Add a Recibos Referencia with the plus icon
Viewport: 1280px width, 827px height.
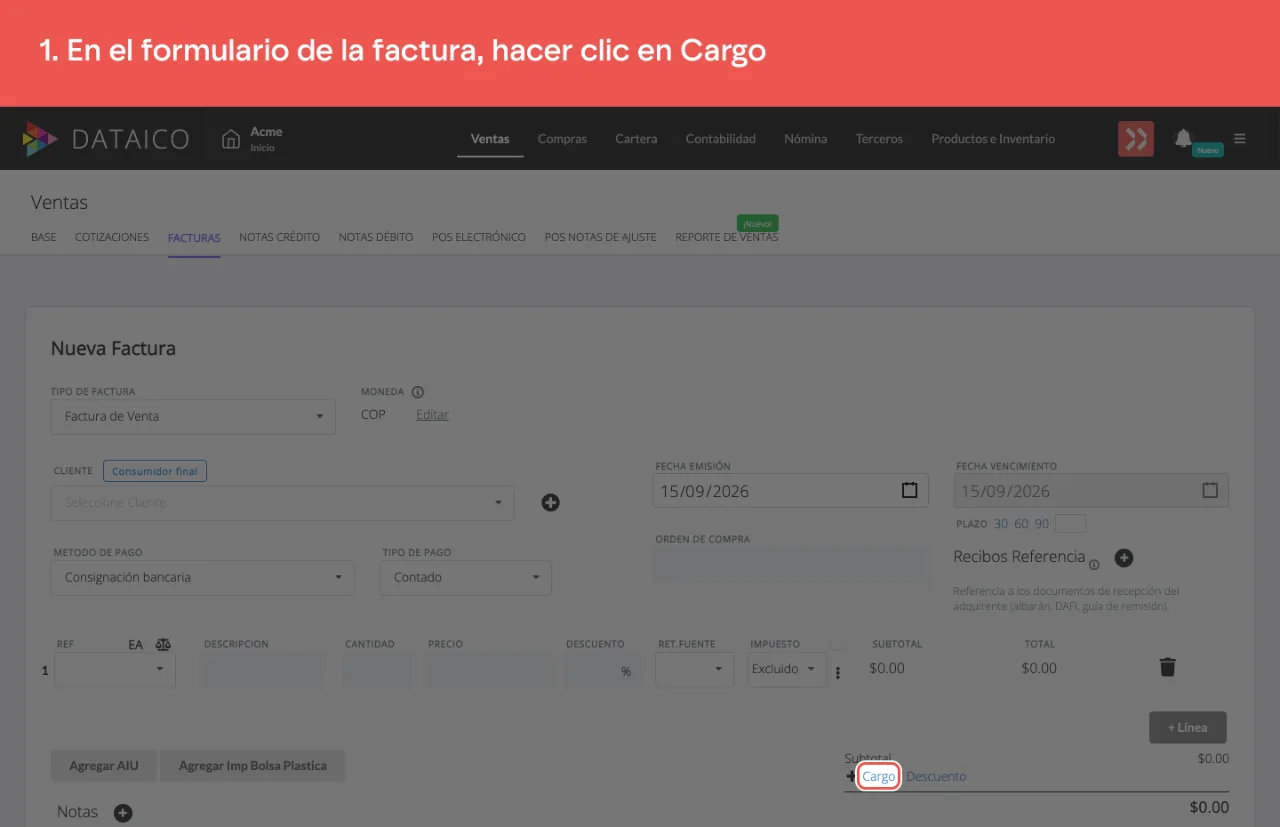coord(1124,558)
